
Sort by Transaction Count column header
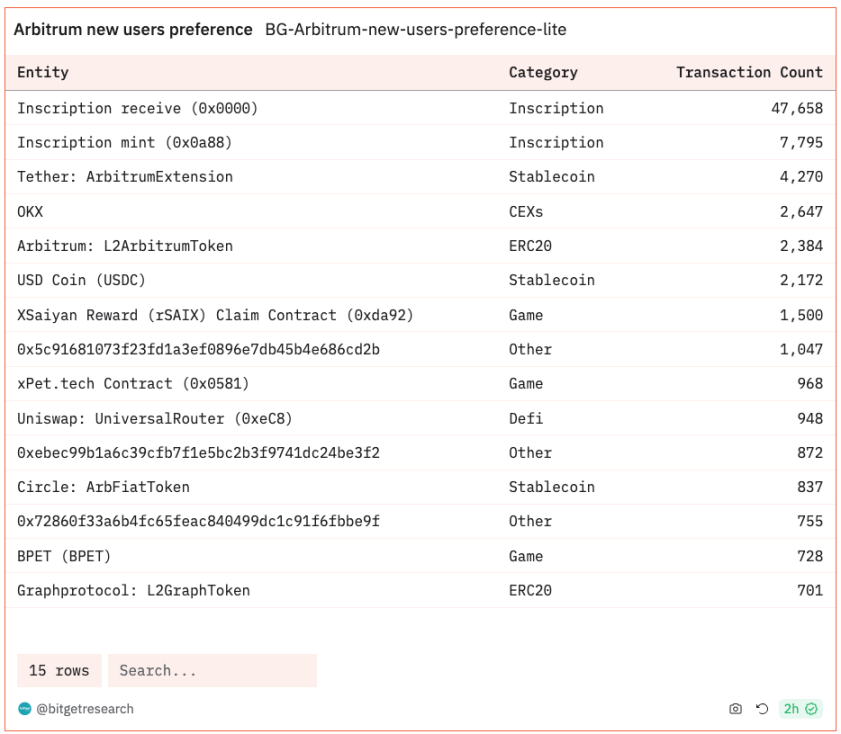[x=749, y=72]
